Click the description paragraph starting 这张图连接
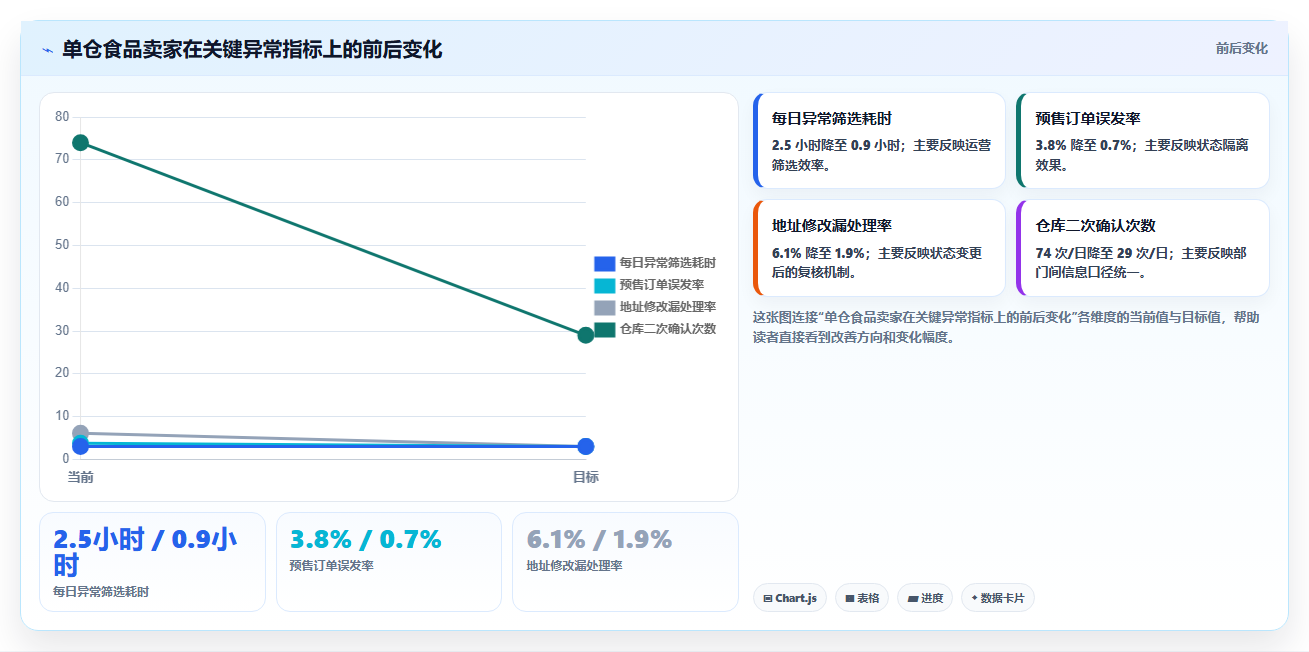The image size is (1309, 652). pos(1006,327)
